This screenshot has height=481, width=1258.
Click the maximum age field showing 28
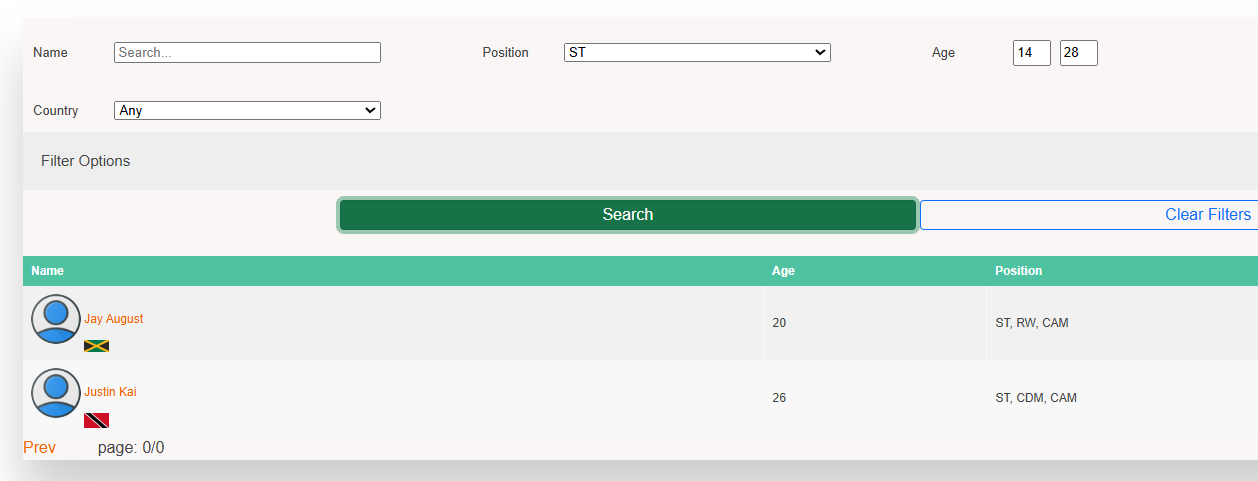1078,53
